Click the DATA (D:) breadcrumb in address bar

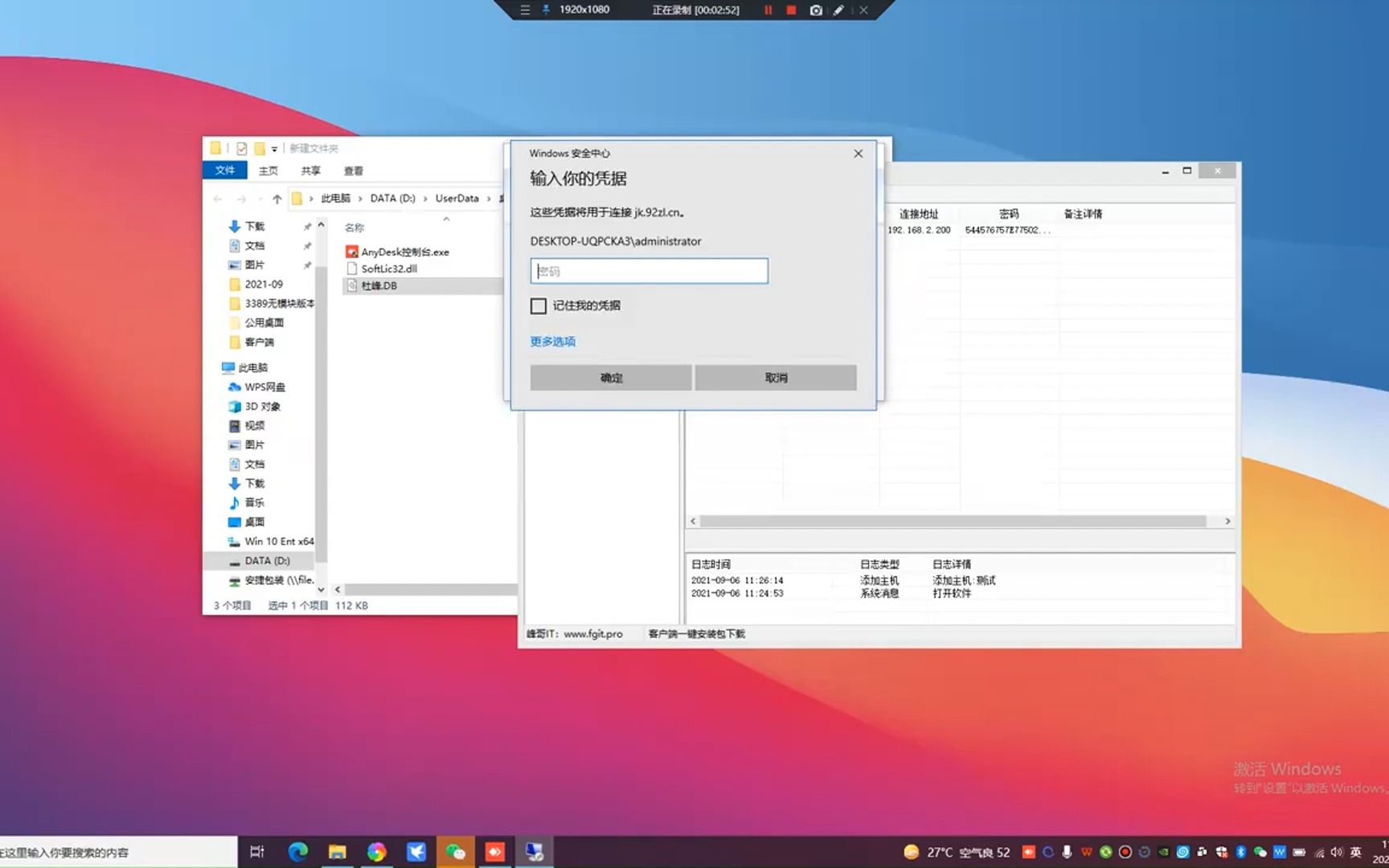pos(392,199)
